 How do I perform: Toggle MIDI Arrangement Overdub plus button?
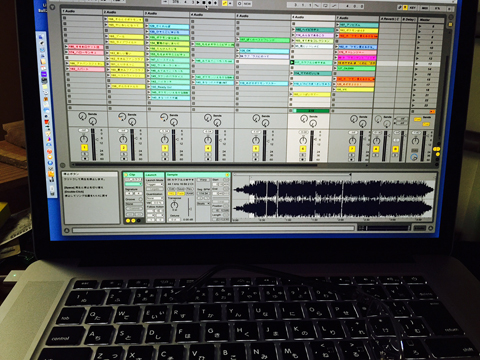coord(215,3)
